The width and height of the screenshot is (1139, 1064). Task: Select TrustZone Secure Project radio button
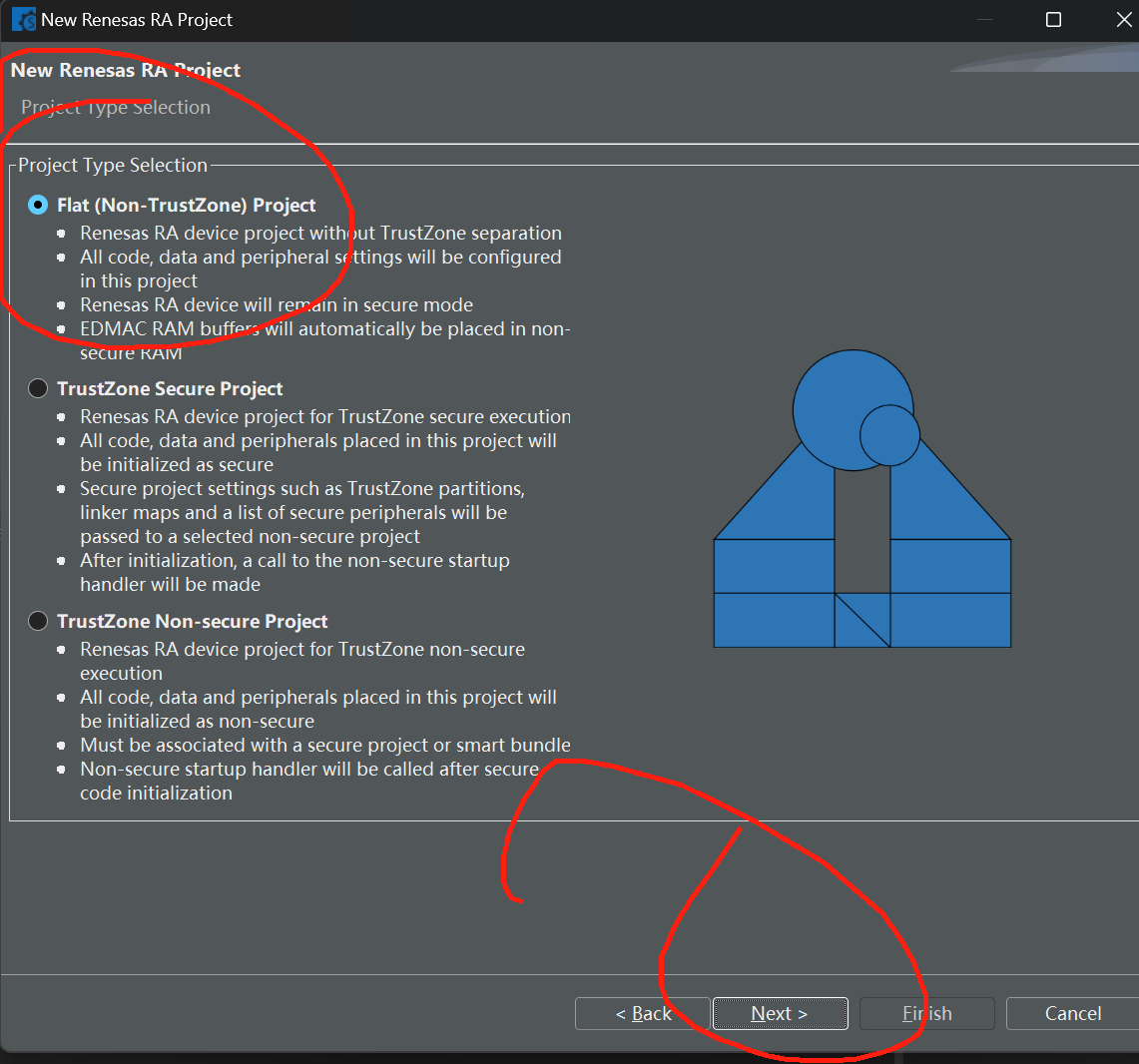(x=38, y=388)
